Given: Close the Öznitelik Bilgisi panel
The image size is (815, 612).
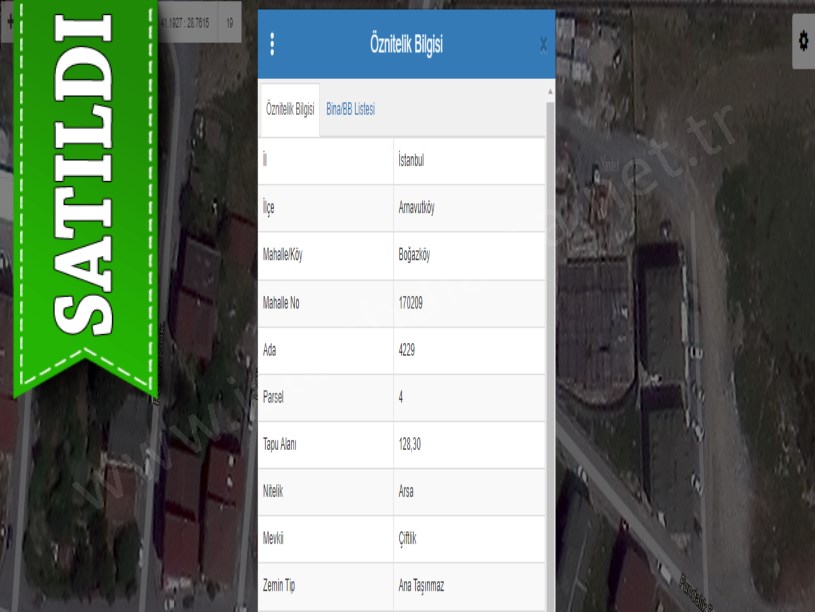Looking at the screenshot, I should 543,44.
